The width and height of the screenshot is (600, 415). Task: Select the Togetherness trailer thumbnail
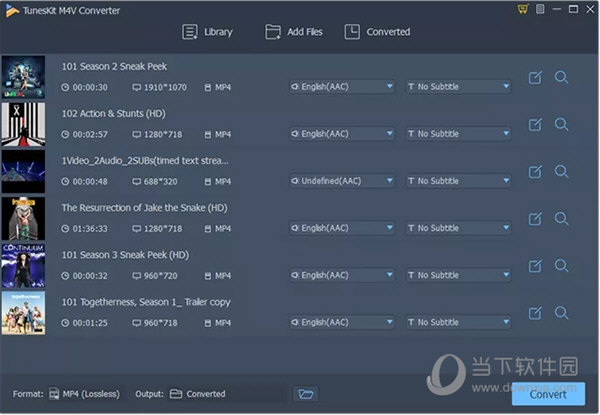point(23,313)
